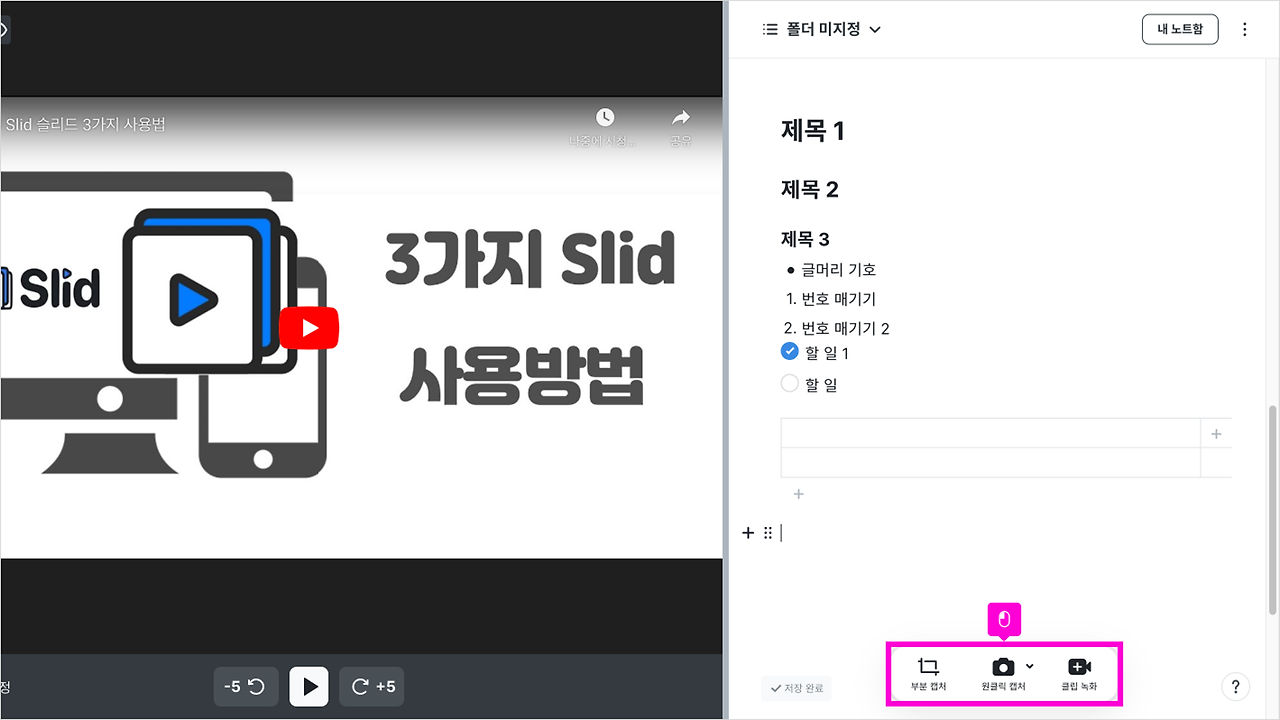This screenshot has width=1280, height=720.
Task: Add a table column with the plus control
Action: [x=1216, y=434]
